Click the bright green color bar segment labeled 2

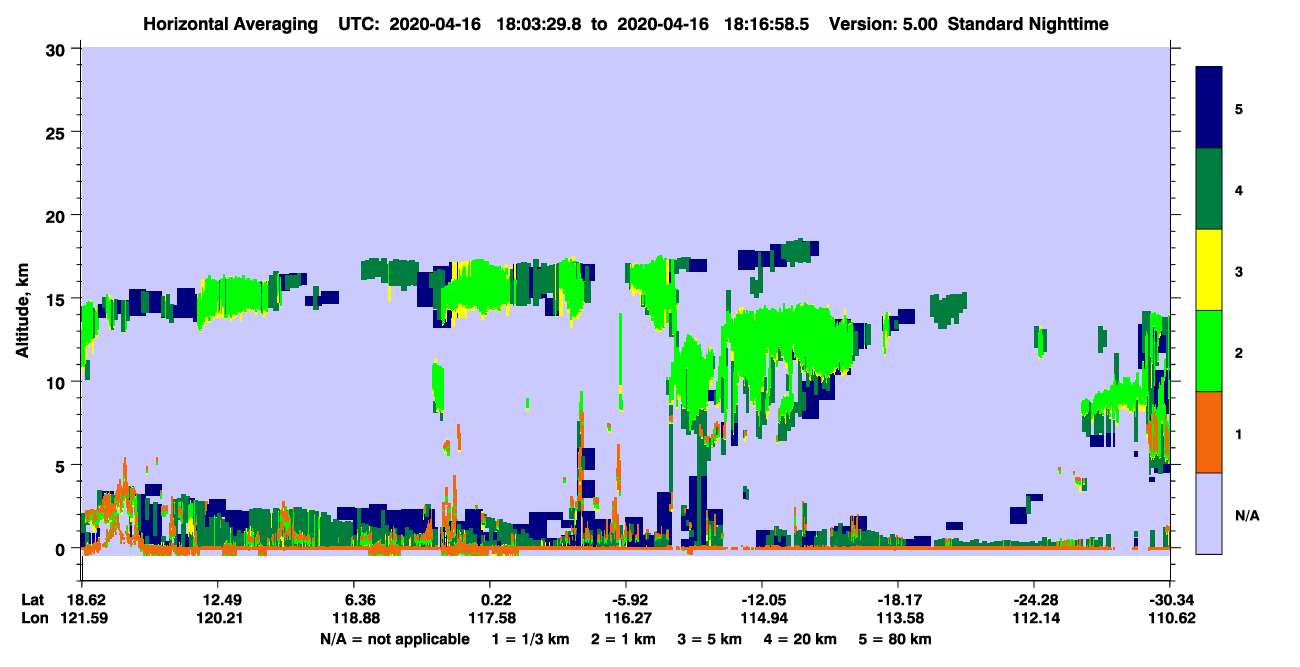1209,350
